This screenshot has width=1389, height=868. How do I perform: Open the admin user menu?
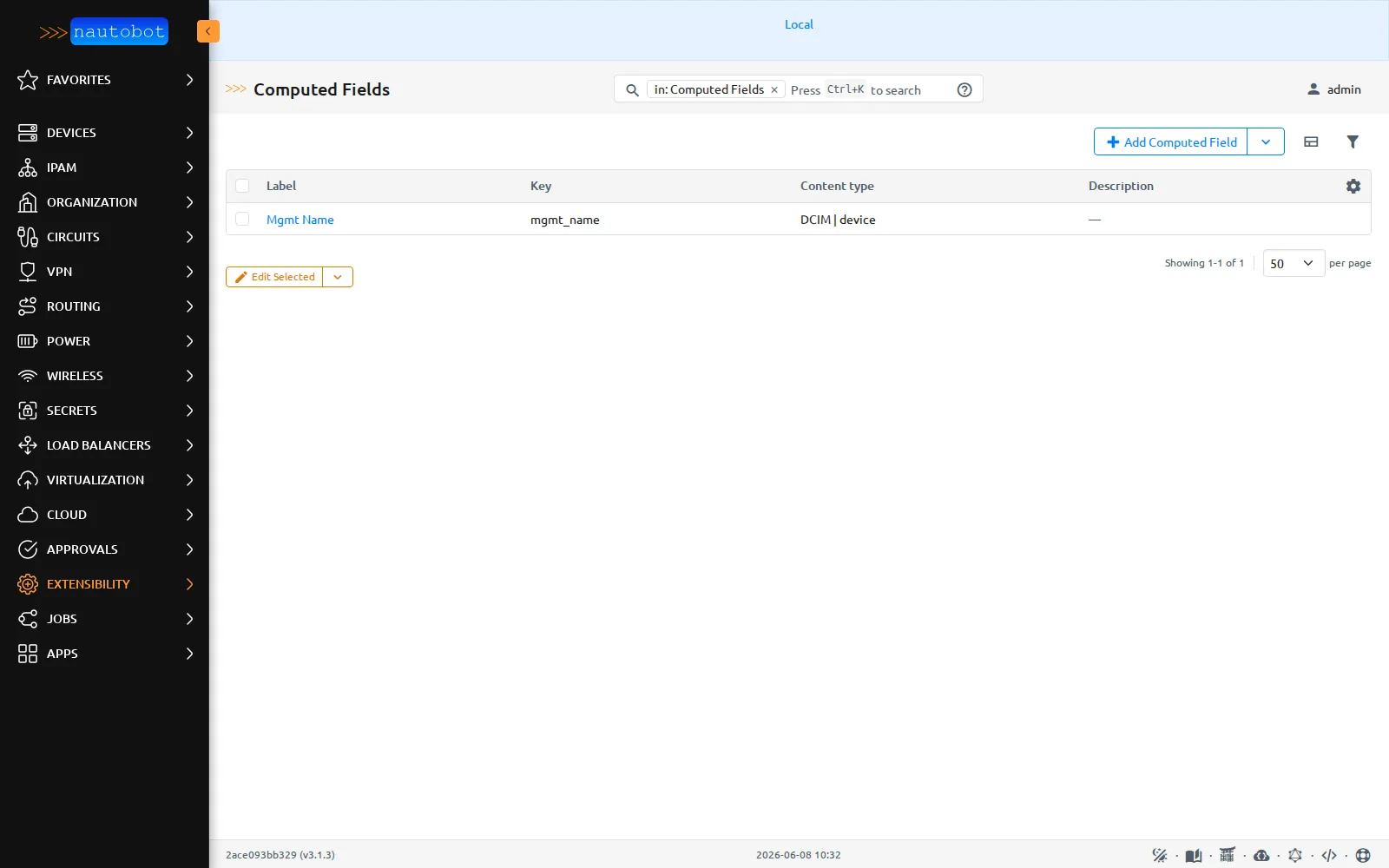[1334, 89]
